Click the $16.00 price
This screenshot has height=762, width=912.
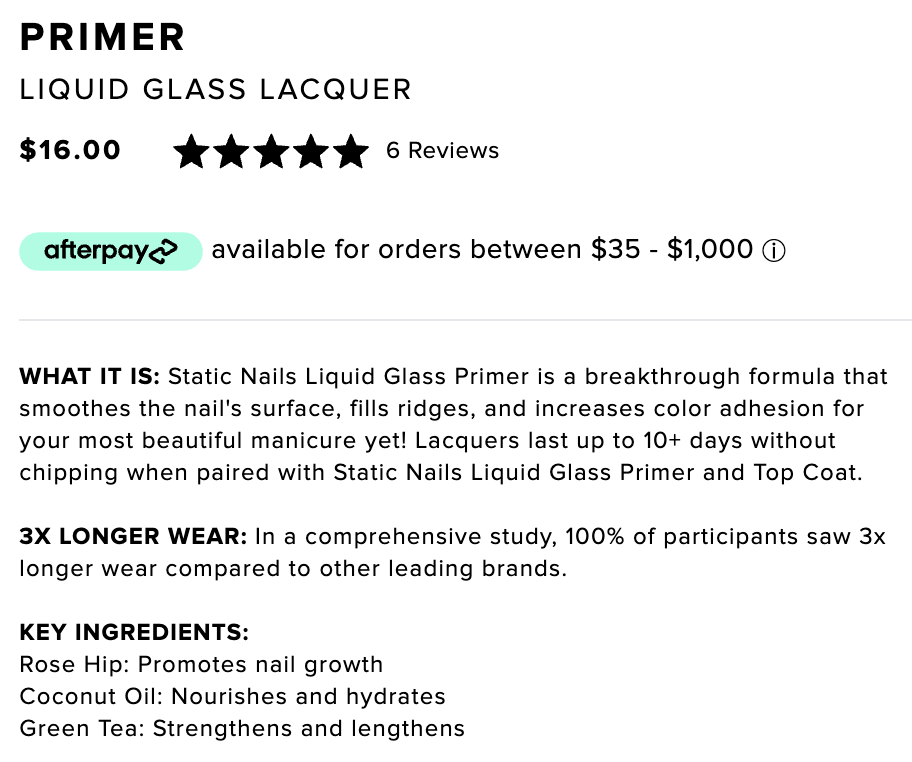70,150
